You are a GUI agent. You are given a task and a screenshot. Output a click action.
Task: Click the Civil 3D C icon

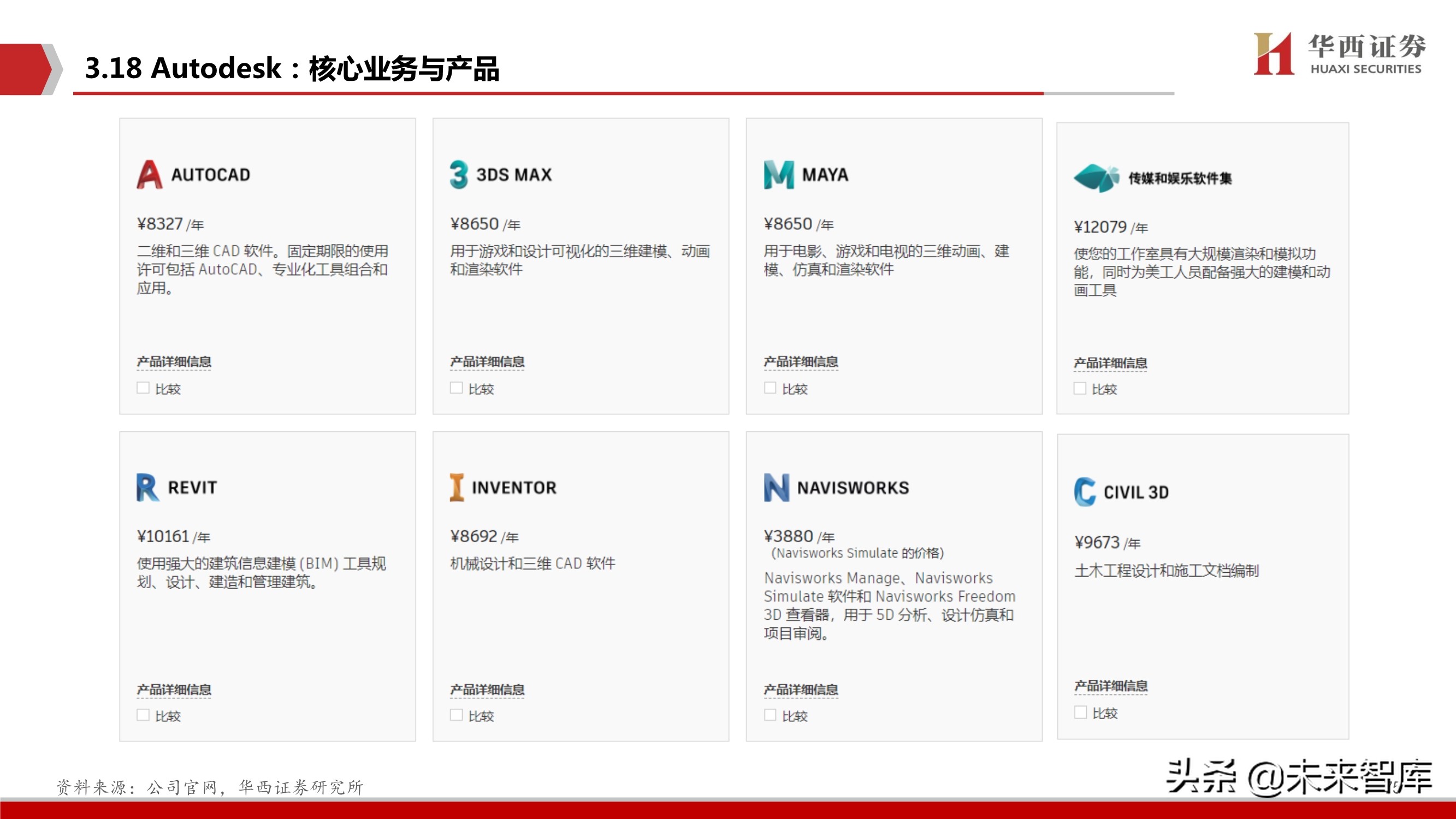[1085, 492]
